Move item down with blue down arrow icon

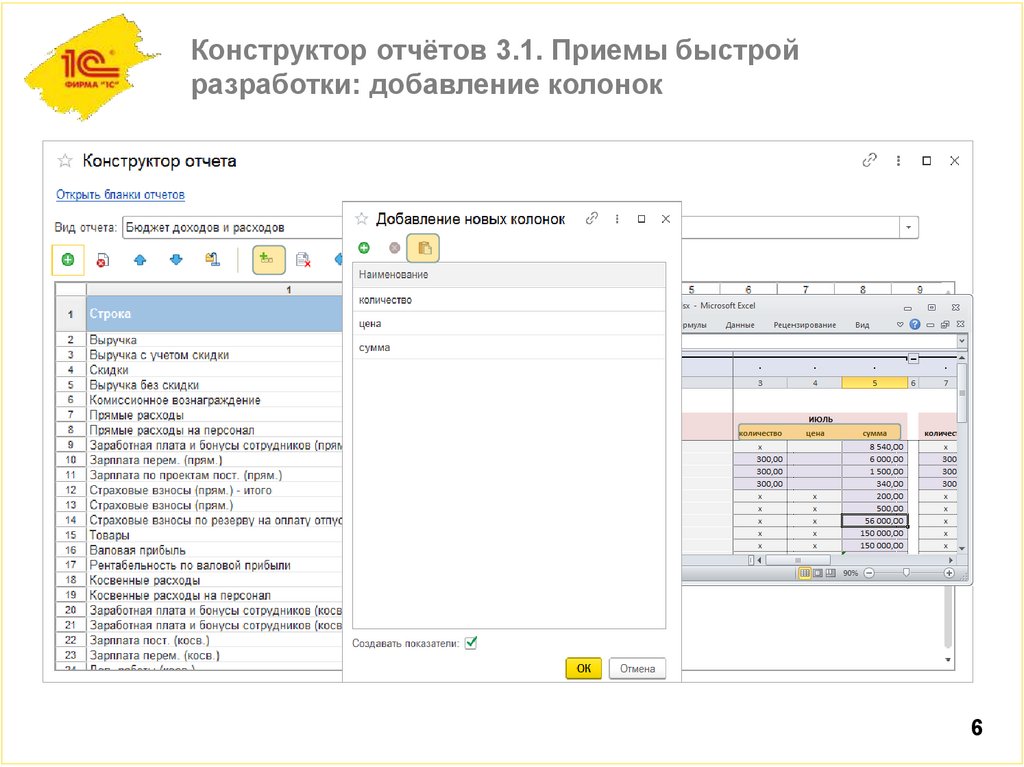pyautogui.click(x=176, y=259)
